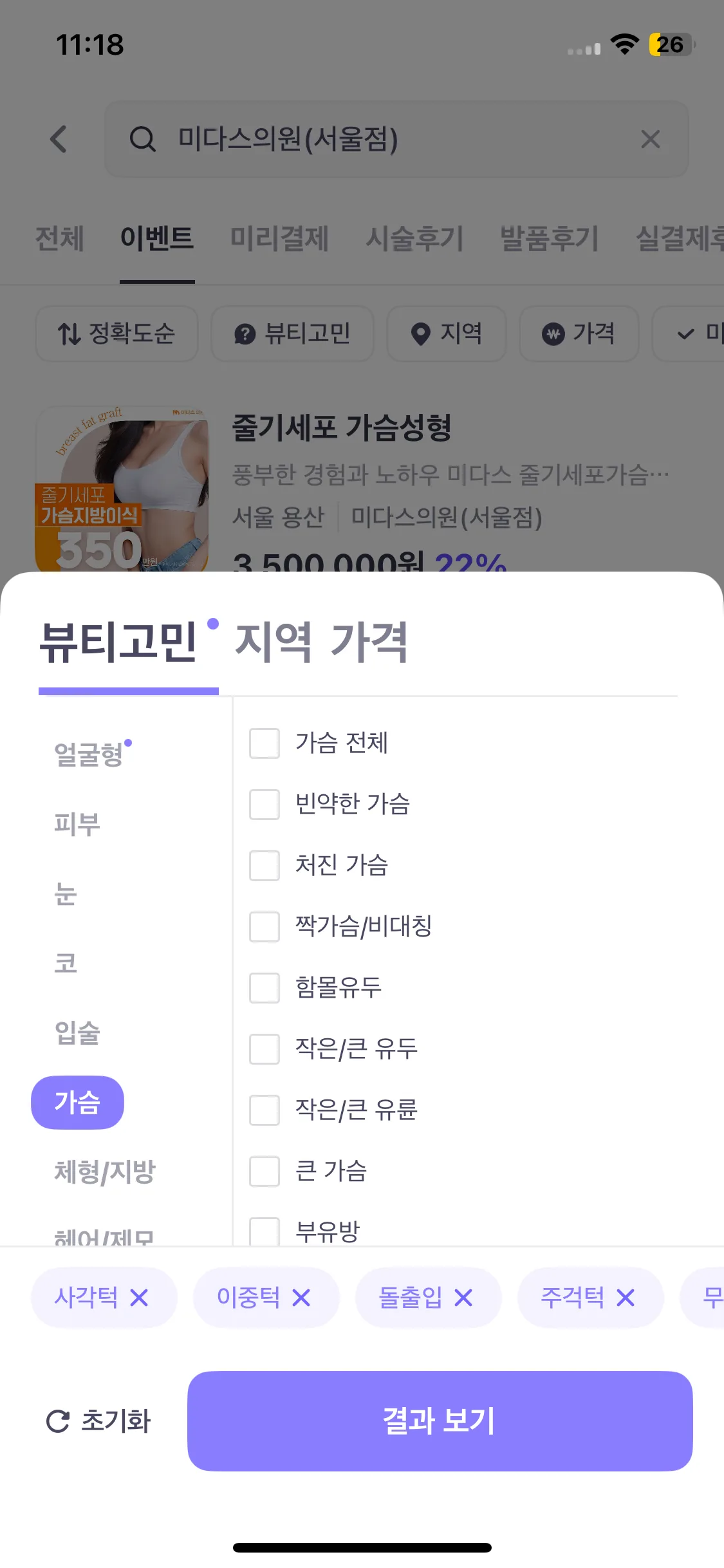Open the 뷰티고민 filter chip

(x=292, y=333)
